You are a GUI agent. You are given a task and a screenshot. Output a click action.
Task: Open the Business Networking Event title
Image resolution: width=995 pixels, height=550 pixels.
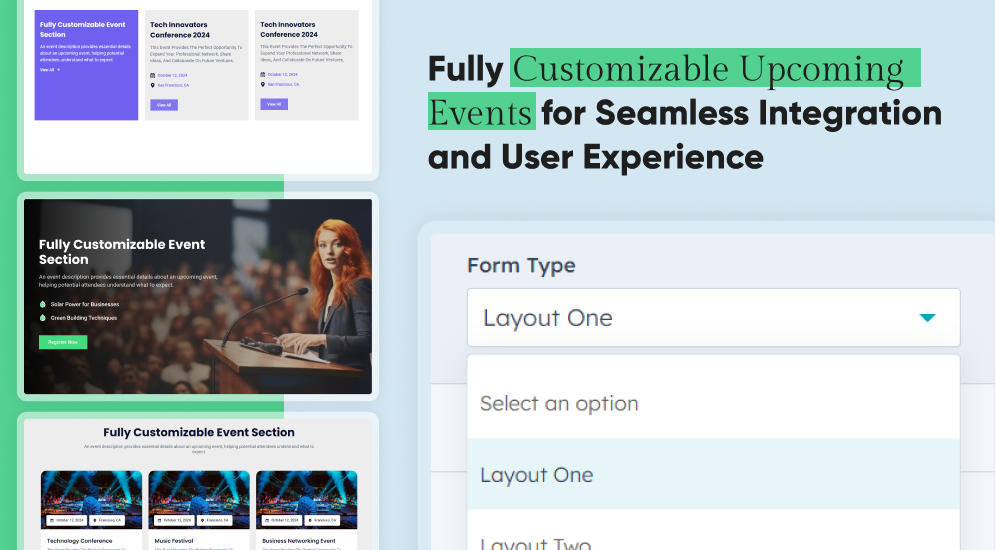coord(300,541)
